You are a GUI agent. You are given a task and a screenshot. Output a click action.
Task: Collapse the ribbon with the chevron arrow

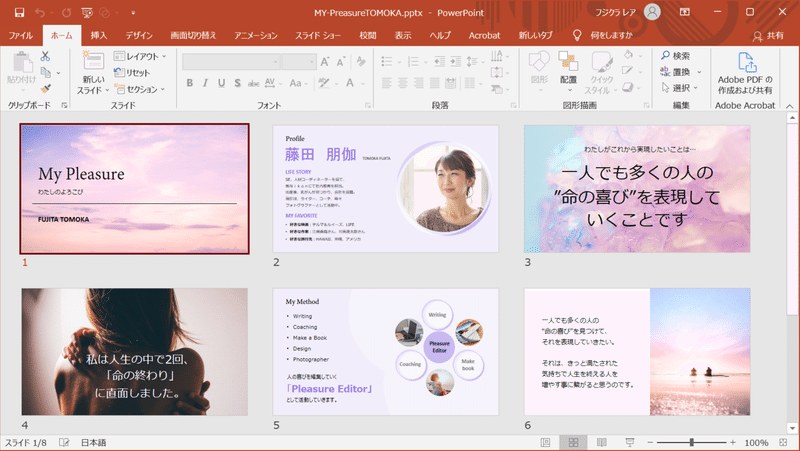pos(789,106)
